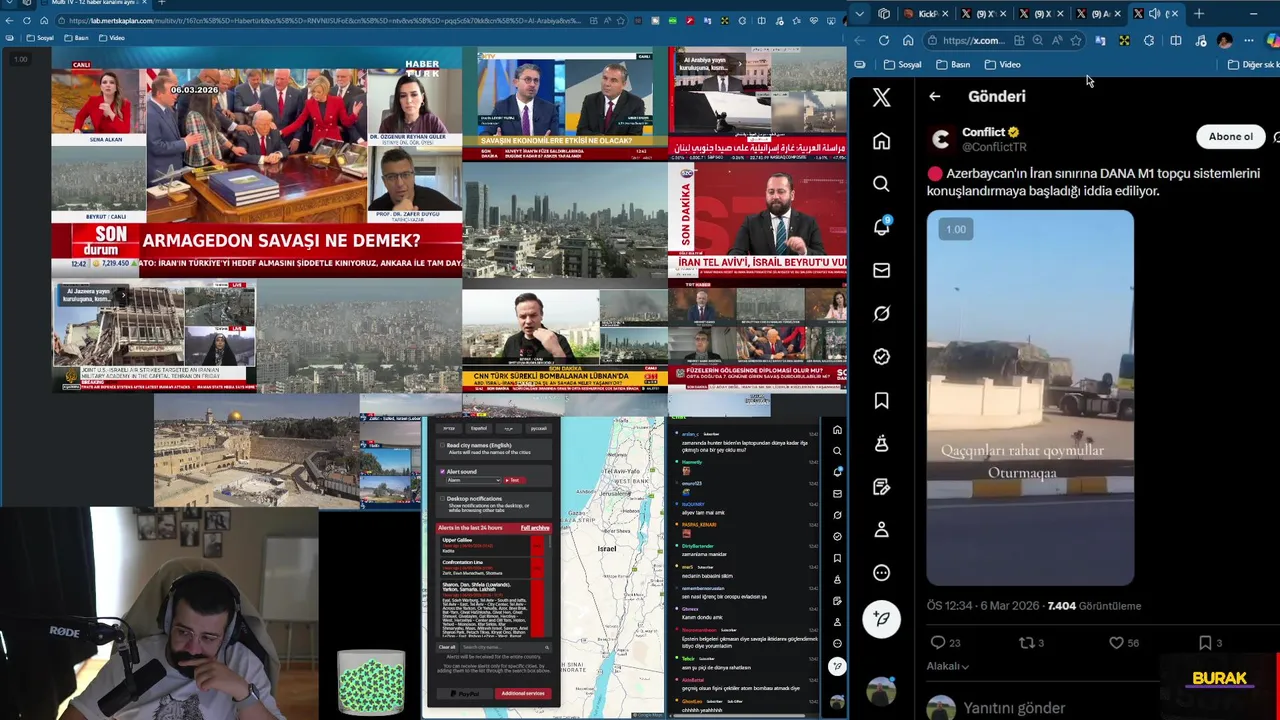This screenshot has width=1280, height=720.
Task: Open the Basın bookmarks folder in right browser
Action: (953, 64)
